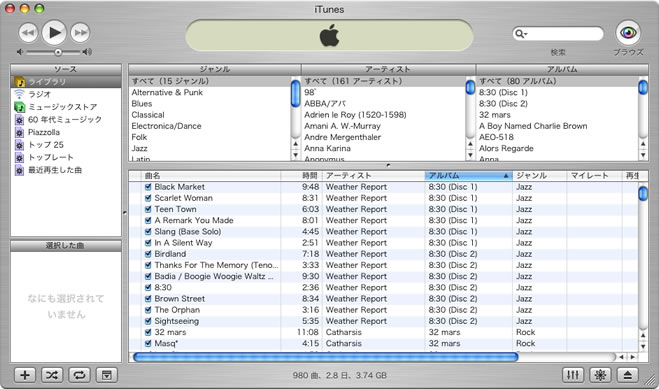Select Alors Regarde in album browser

(557, 148)
